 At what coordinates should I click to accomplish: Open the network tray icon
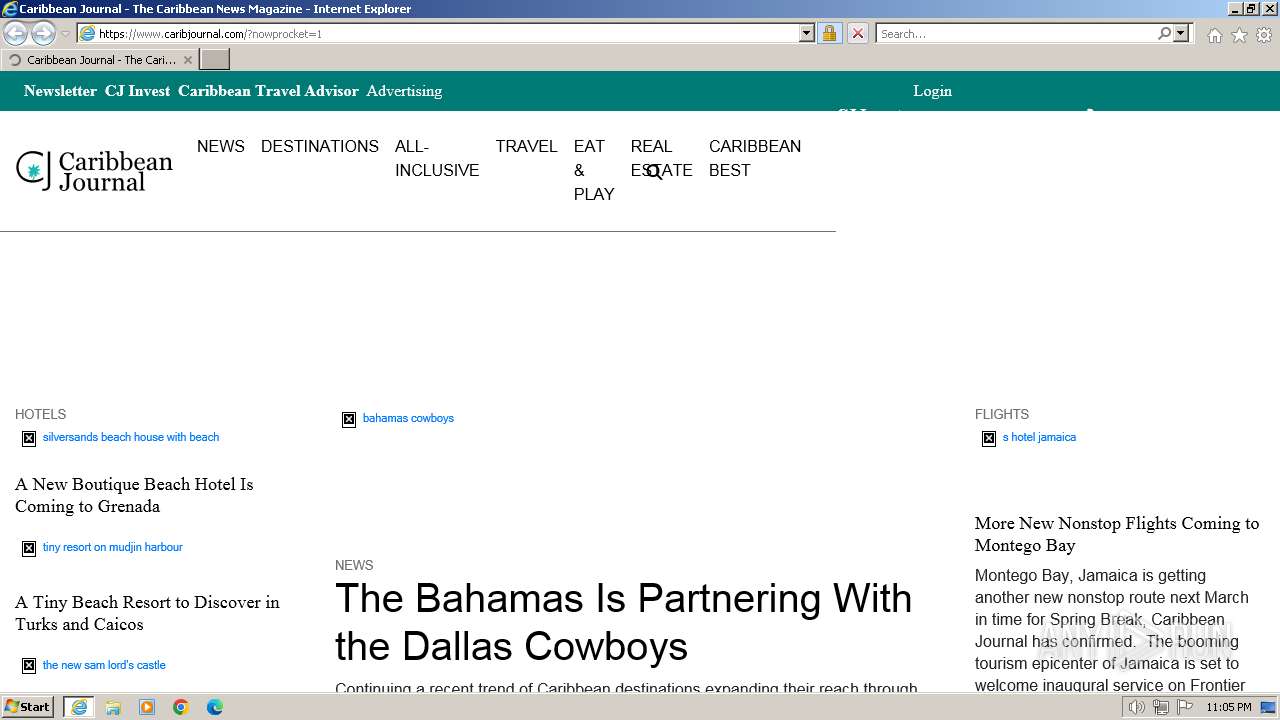(x=1161, y=707)
